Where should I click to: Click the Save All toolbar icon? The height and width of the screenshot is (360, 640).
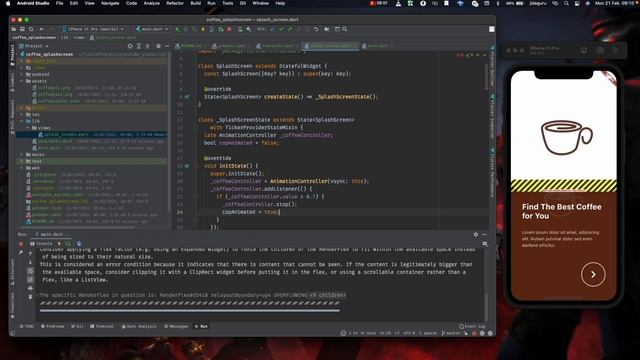coord(22,29)
